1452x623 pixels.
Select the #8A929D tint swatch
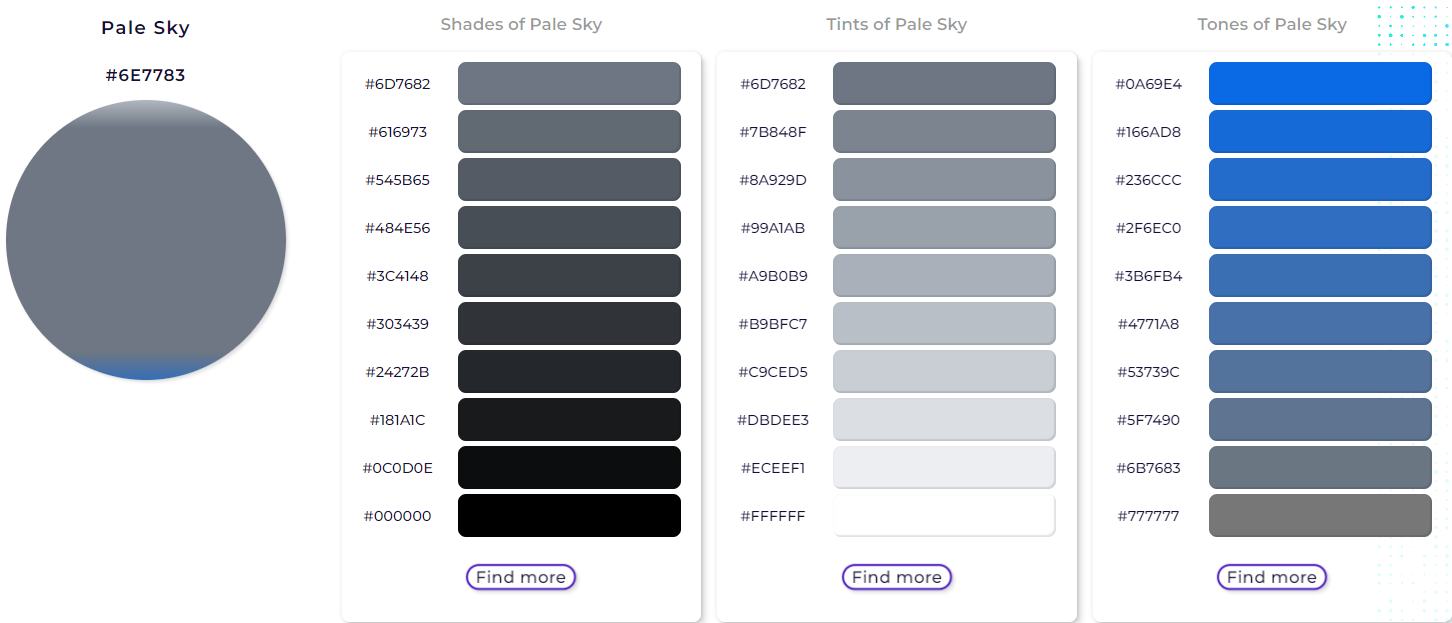pos(944,179)
